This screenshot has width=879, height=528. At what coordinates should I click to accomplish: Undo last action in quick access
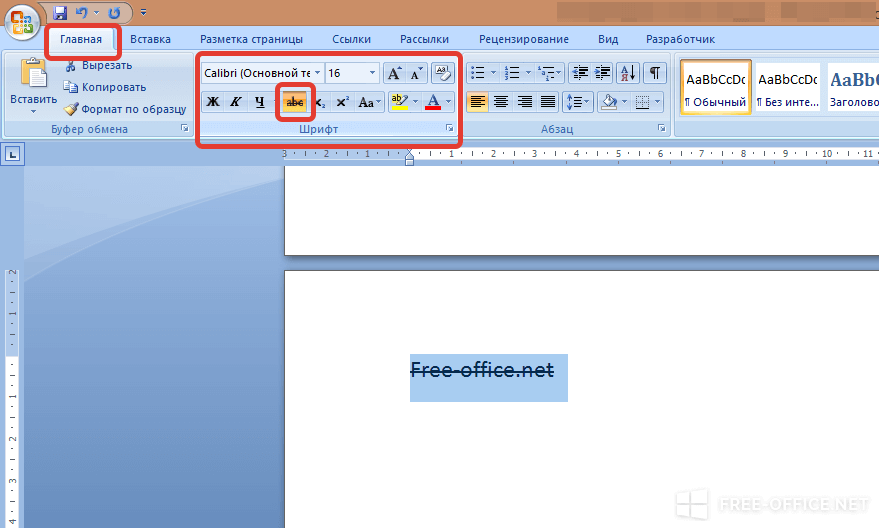81,12
